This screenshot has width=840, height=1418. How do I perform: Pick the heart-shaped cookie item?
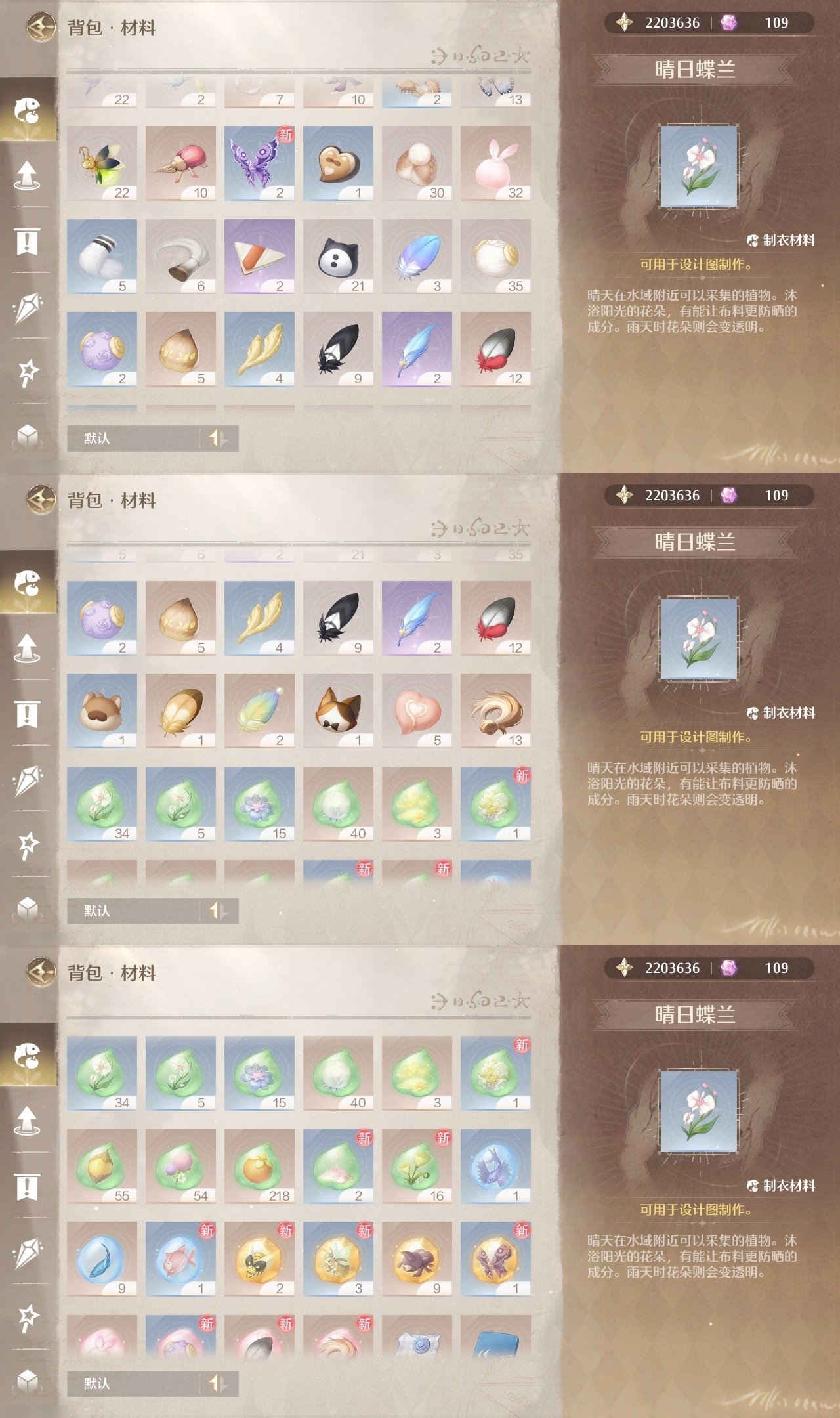[338, 163]
